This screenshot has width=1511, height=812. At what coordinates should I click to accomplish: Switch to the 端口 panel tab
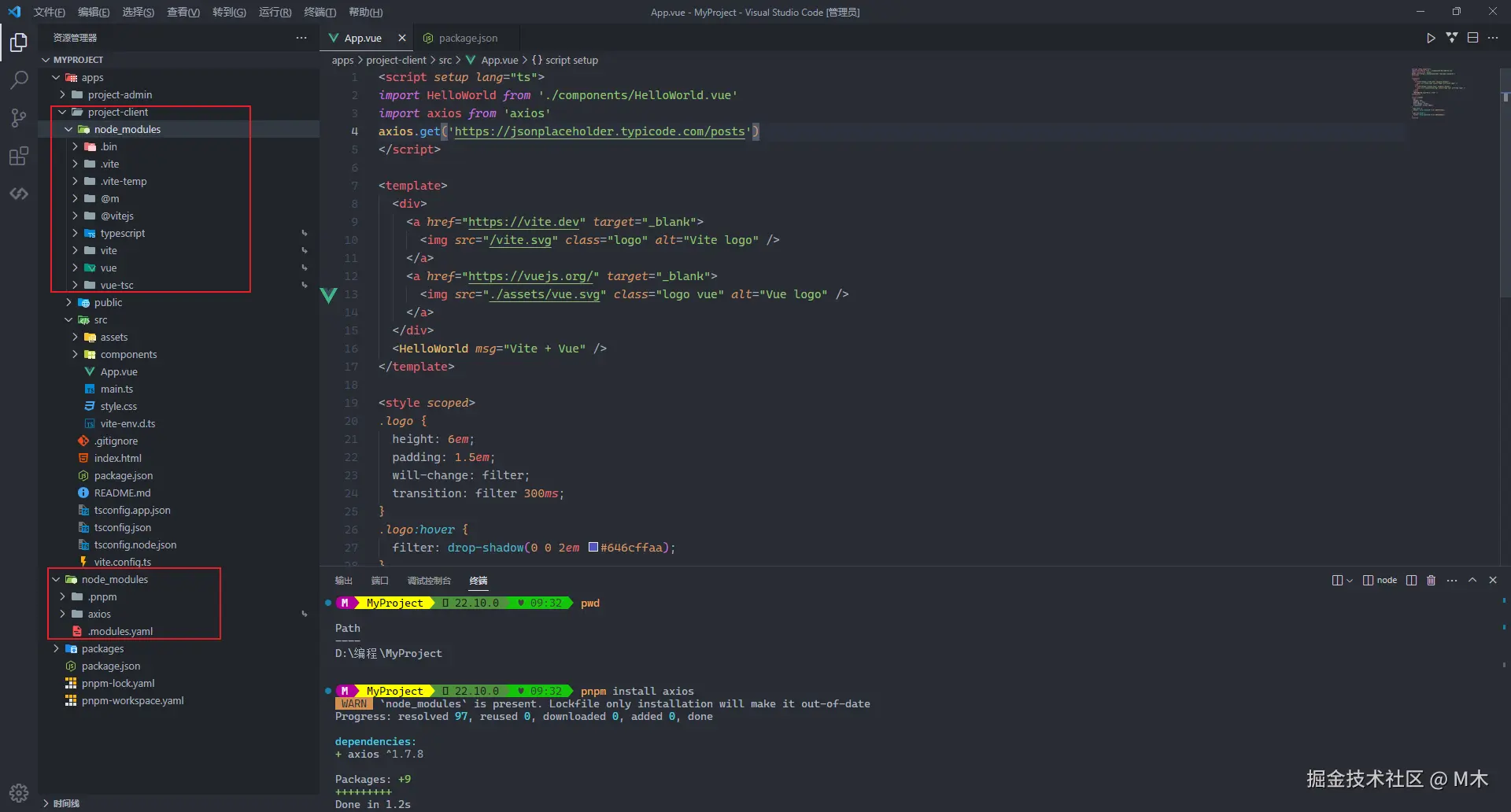pyautogui.click(x=379, y=581)
